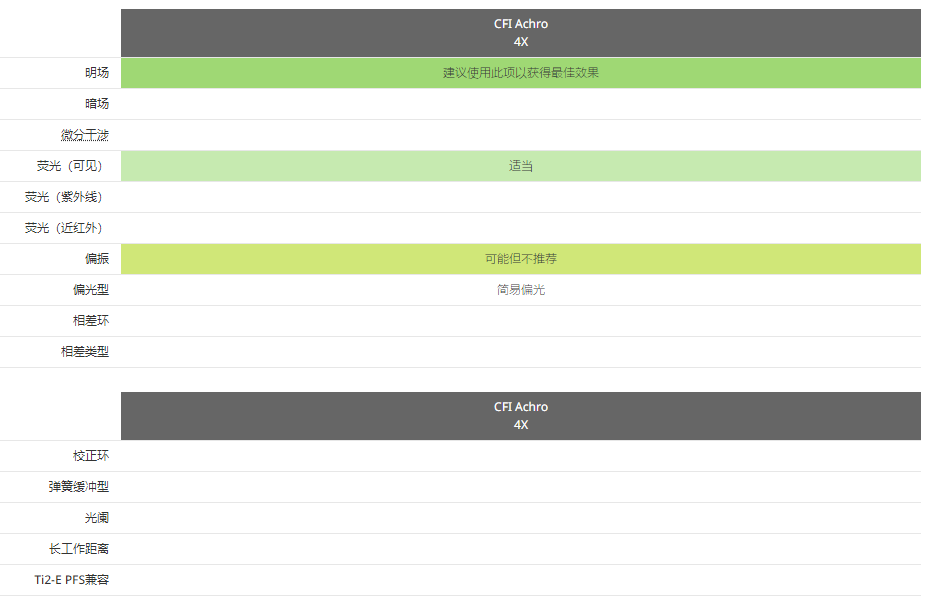Click the 微分干涉 row label
Screen dimensions: 927x615
click(85, 135)
